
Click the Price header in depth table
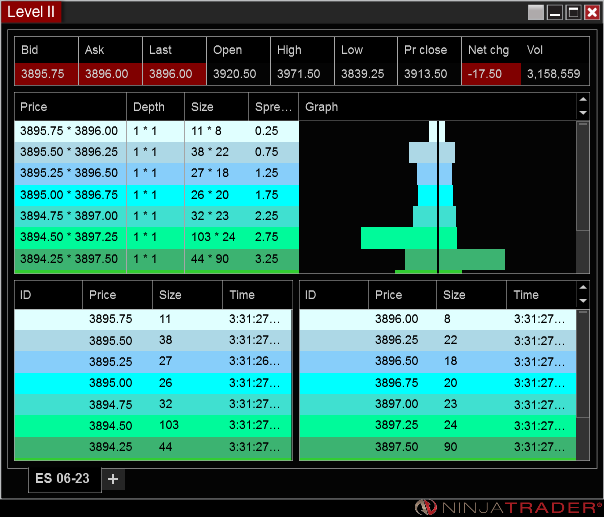pos(70,107)
